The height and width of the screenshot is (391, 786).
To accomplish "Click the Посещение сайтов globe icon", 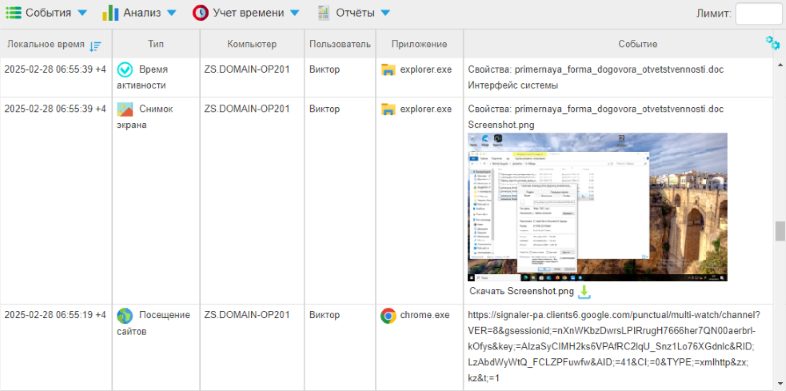I will click(x=125, y=316).
